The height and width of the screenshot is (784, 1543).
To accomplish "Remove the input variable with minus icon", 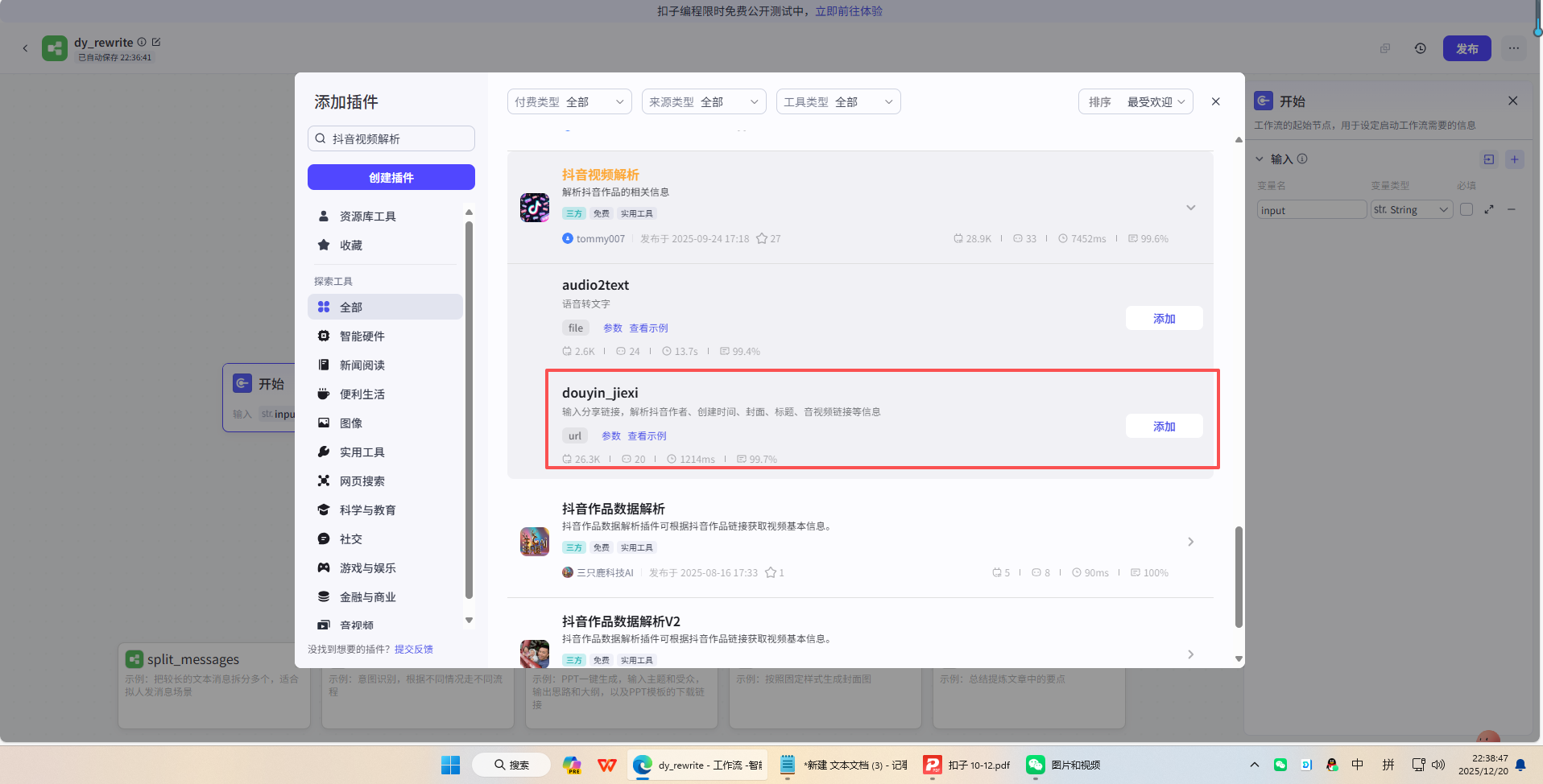I will [x=1512, y=209].
